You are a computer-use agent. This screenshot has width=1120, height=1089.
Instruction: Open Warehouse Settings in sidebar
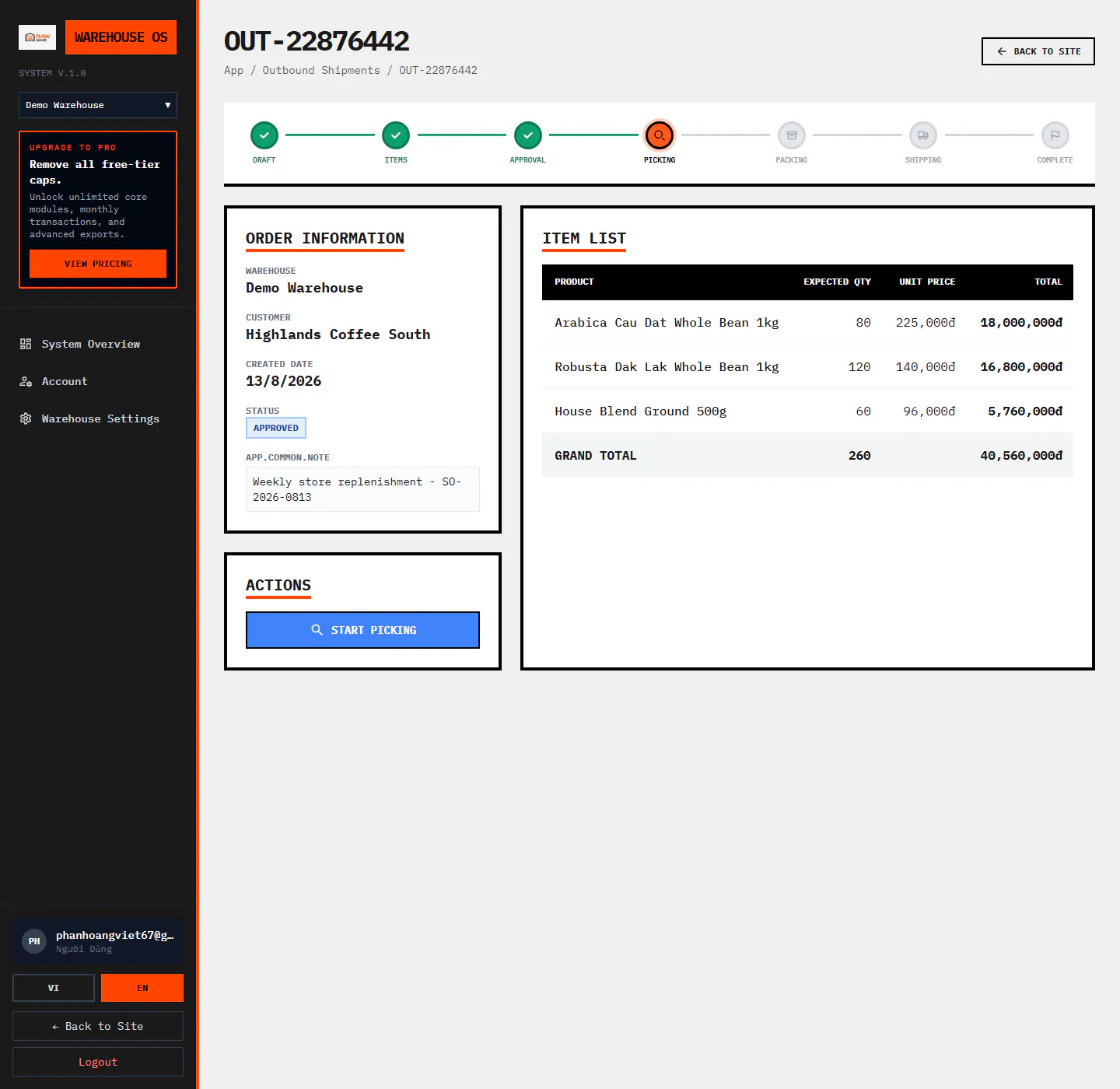click(98, 418)
